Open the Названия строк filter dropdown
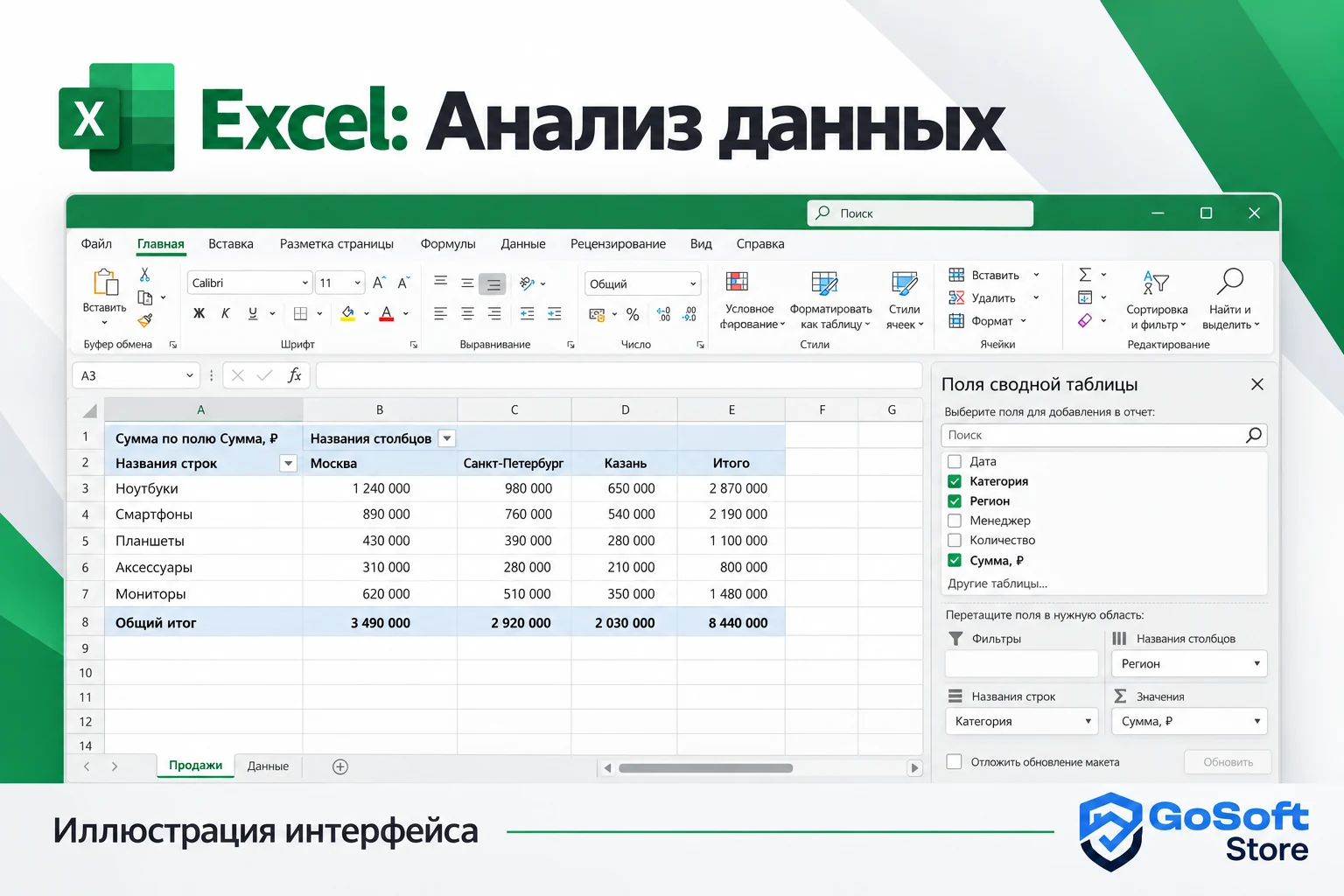The height and width of the screenshot is (896, 1344). click(288, 464)
